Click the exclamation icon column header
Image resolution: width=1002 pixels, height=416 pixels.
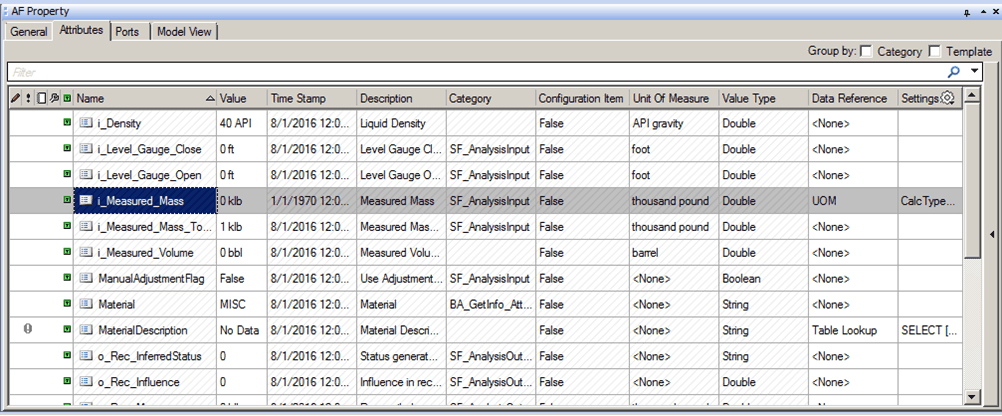click(29, 98)
